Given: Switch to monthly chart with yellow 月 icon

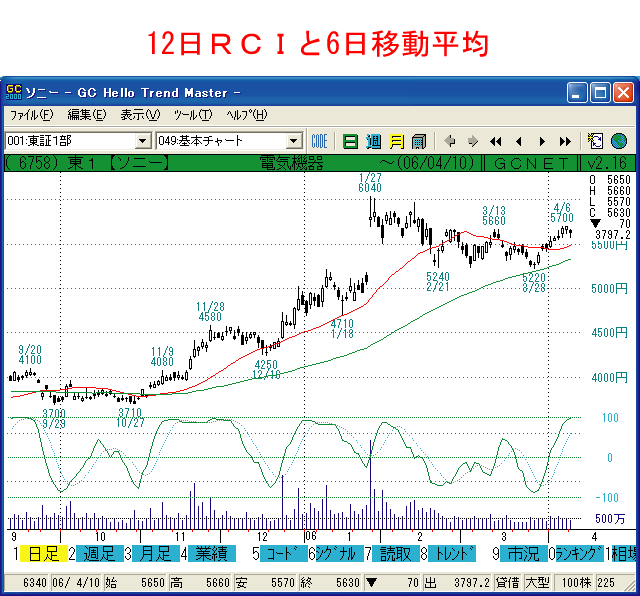Looking at the screenshot, I should pos(396,142).
